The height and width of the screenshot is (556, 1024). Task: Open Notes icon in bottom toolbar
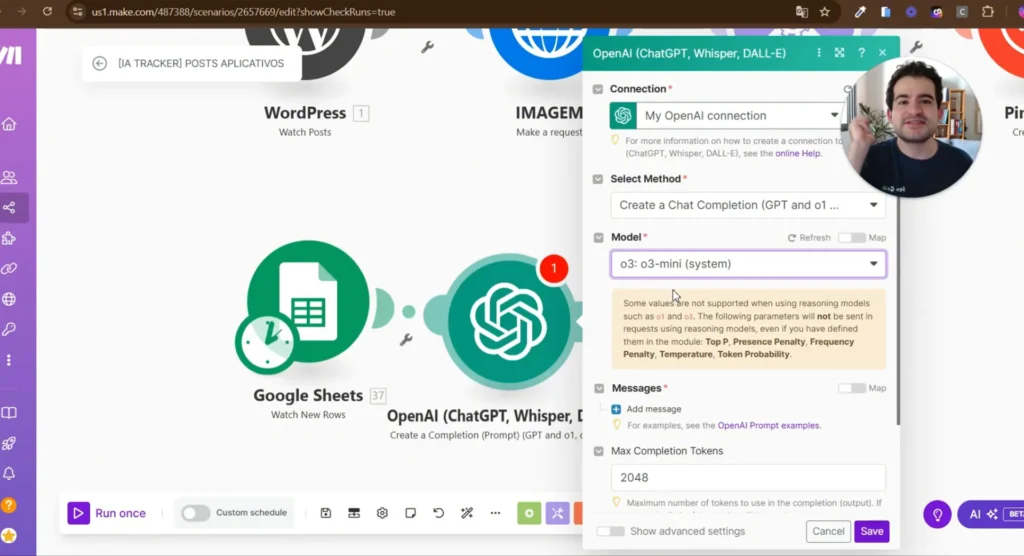pyautogui.click(x=410, y=513)
